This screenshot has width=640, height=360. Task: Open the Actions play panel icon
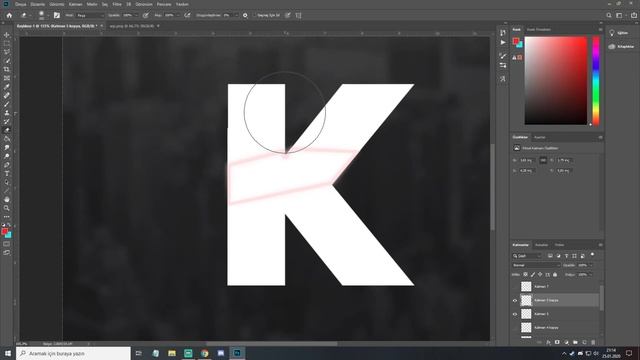click(x=503, y=42)
